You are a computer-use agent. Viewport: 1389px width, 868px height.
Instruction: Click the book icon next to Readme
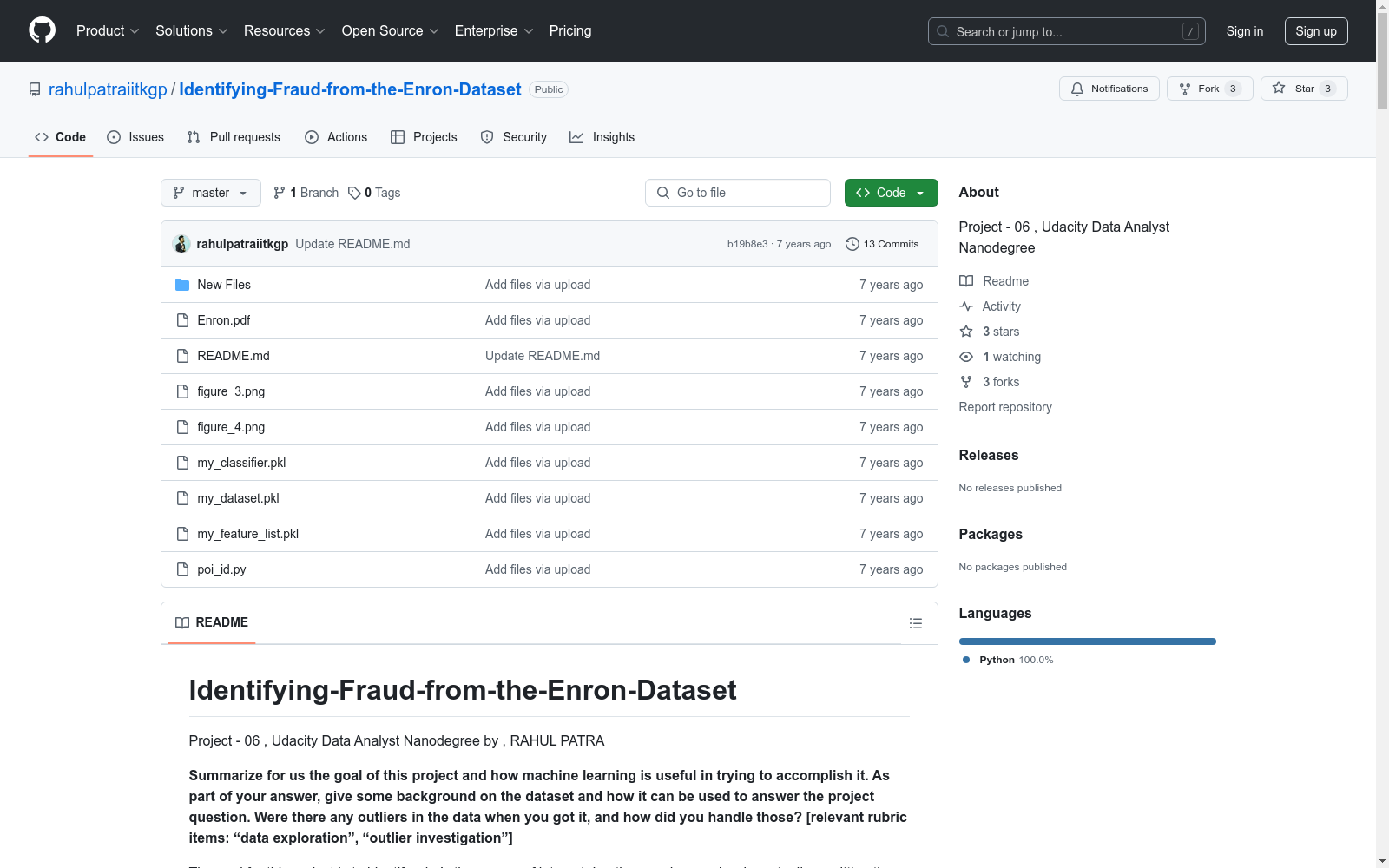966,281
